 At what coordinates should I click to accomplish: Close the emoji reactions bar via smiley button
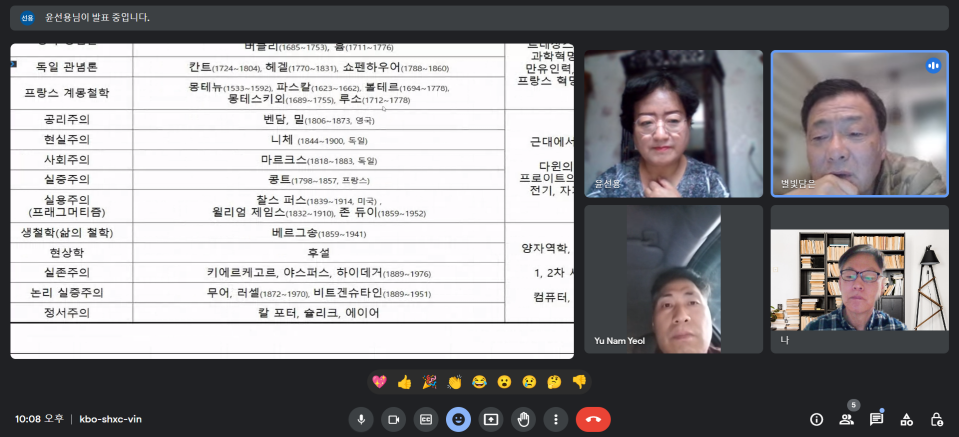[458, 419]
